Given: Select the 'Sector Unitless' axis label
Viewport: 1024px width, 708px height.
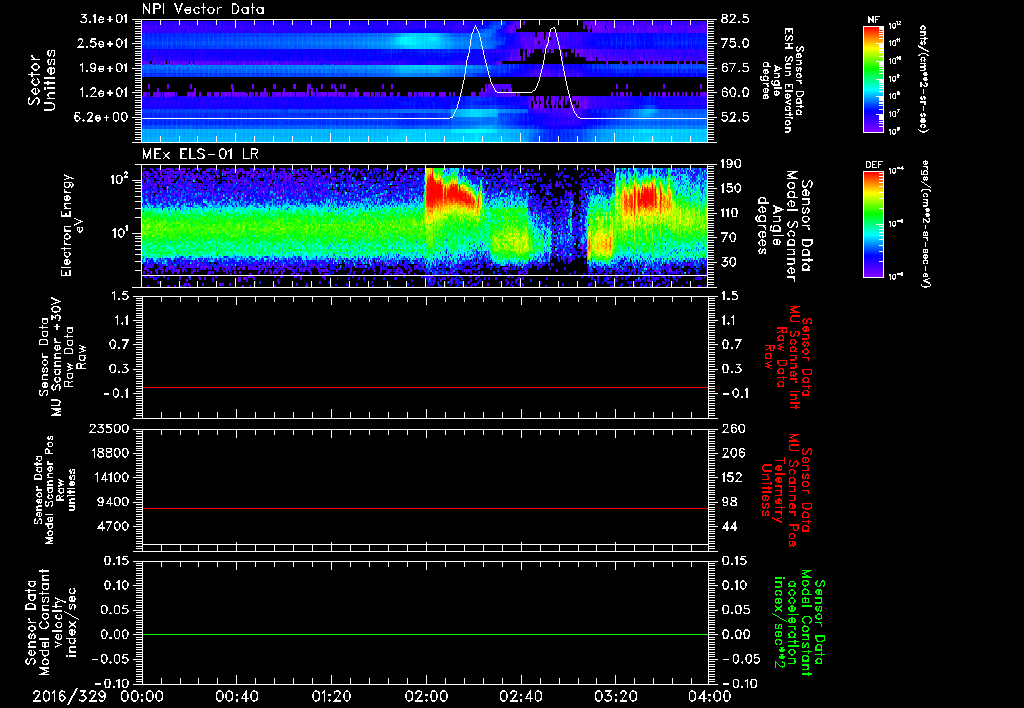Looking at the screenshot, I should pyautogui.click(x=42, y=80).
